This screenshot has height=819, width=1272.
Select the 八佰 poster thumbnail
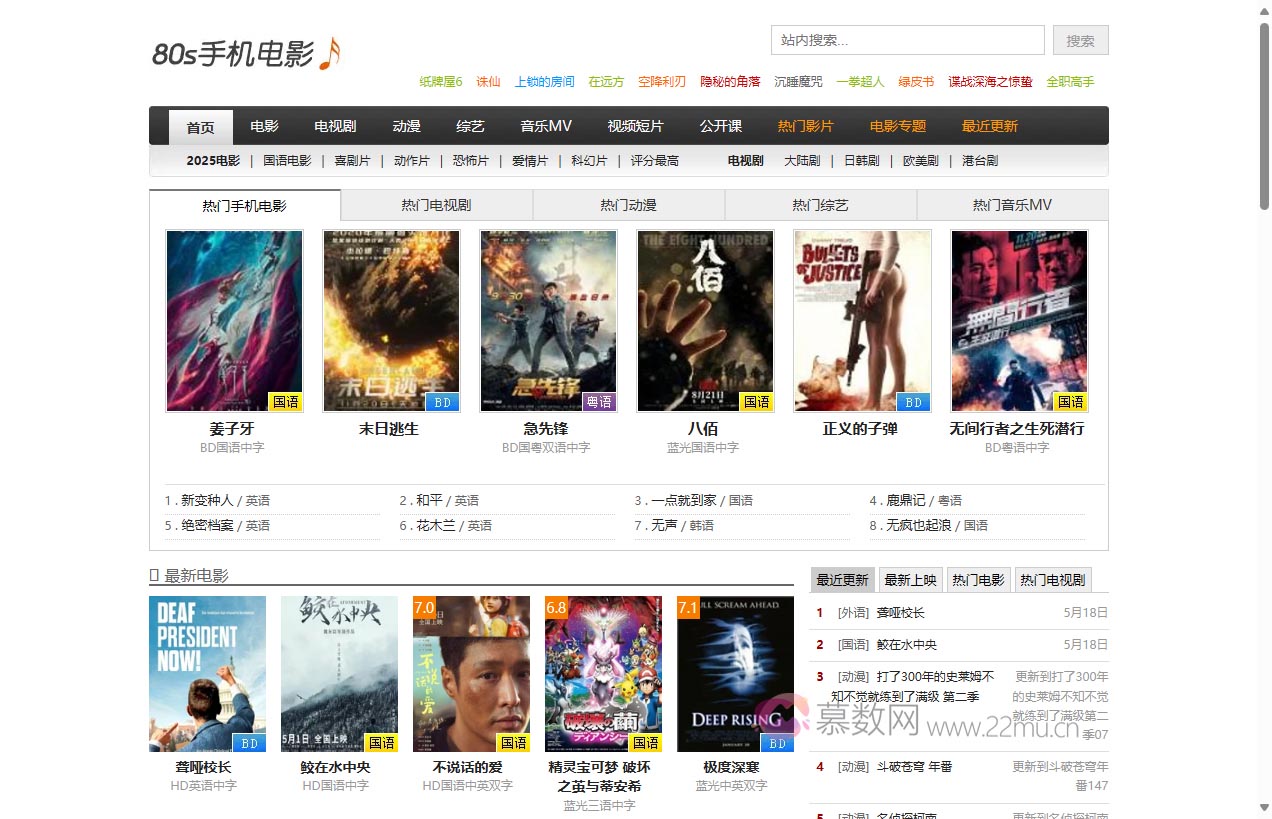pyautogui.click(x=705, y=320)
